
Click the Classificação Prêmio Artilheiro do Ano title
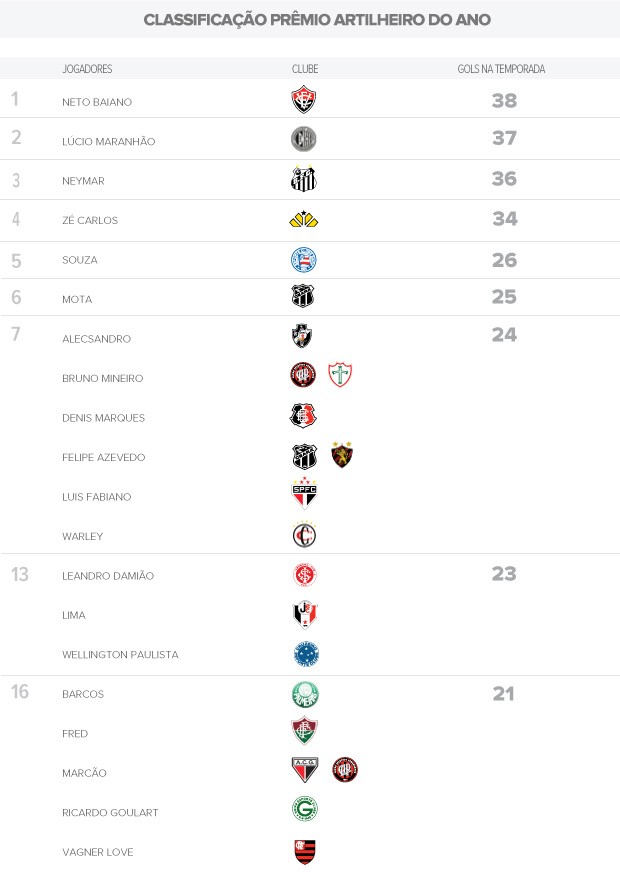(317, 20)
